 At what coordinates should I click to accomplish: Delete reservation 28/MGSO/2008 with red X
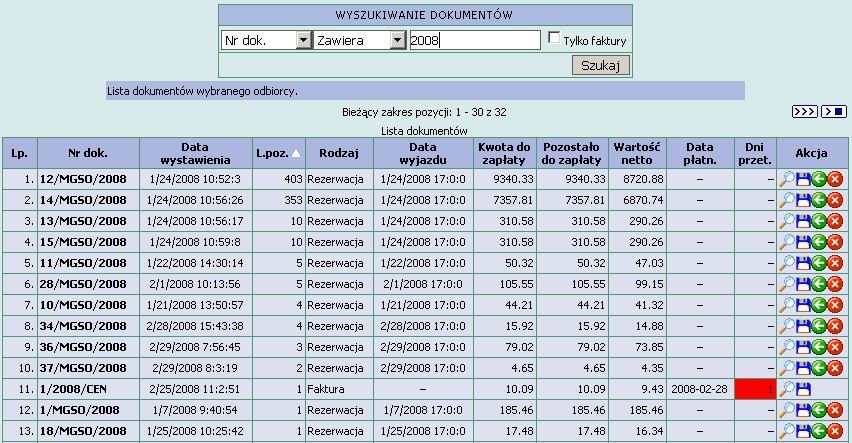coord(835,284)
